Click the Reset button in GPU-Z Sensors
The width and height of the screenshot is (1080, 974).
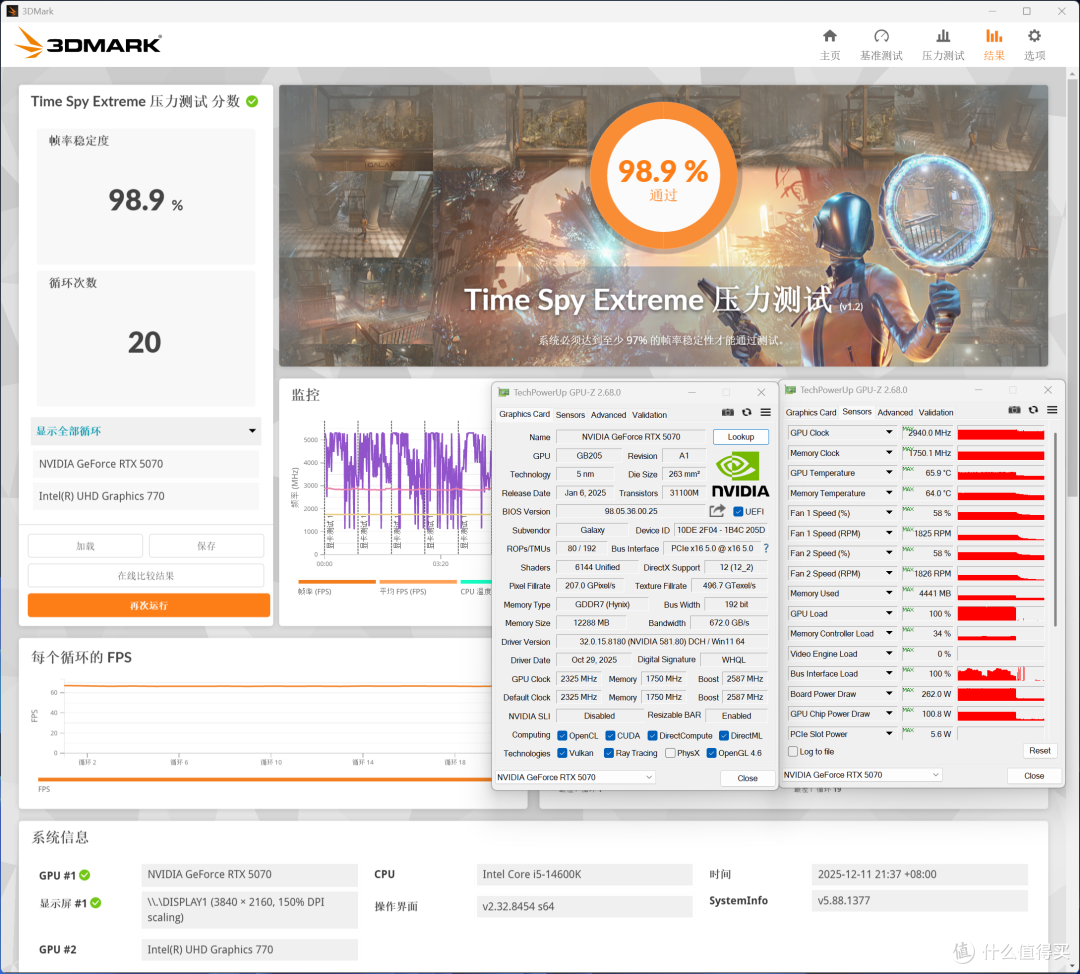[1039, 751]
